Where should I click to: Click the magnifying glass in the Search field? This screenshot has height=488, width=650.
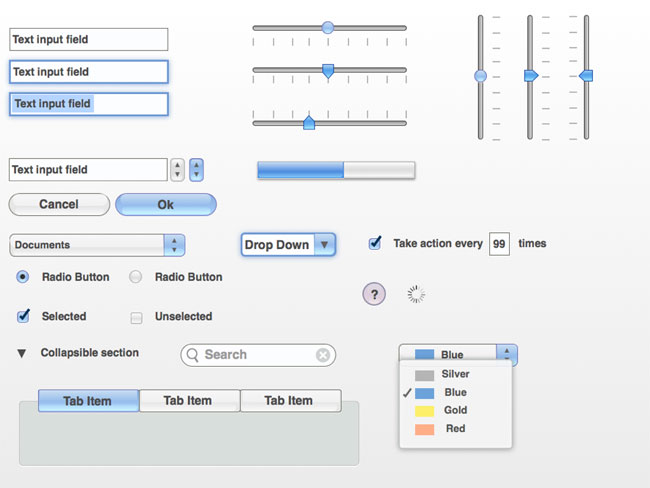point(192,355)
